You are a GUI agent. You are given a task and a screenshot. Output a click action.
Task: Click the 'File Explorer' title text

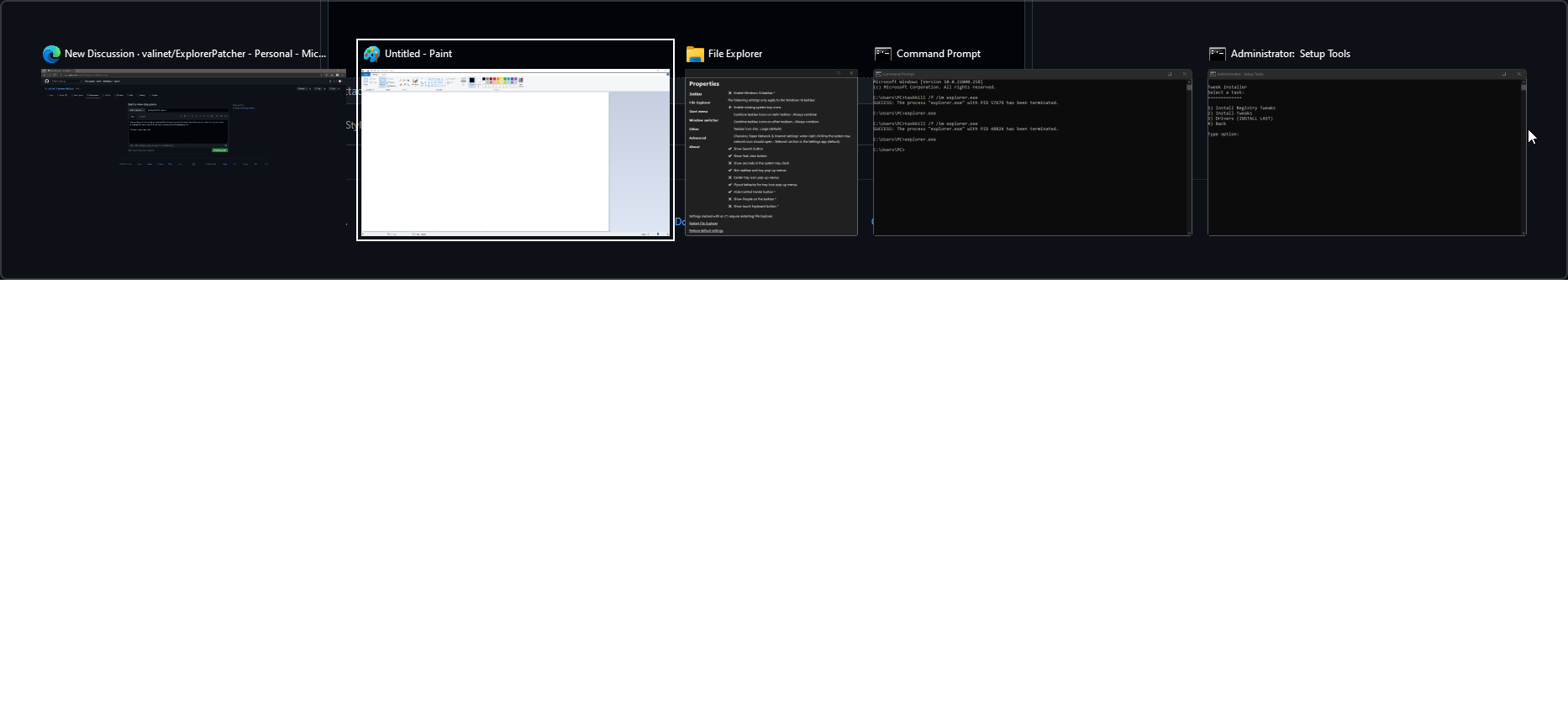click(735, 54)
